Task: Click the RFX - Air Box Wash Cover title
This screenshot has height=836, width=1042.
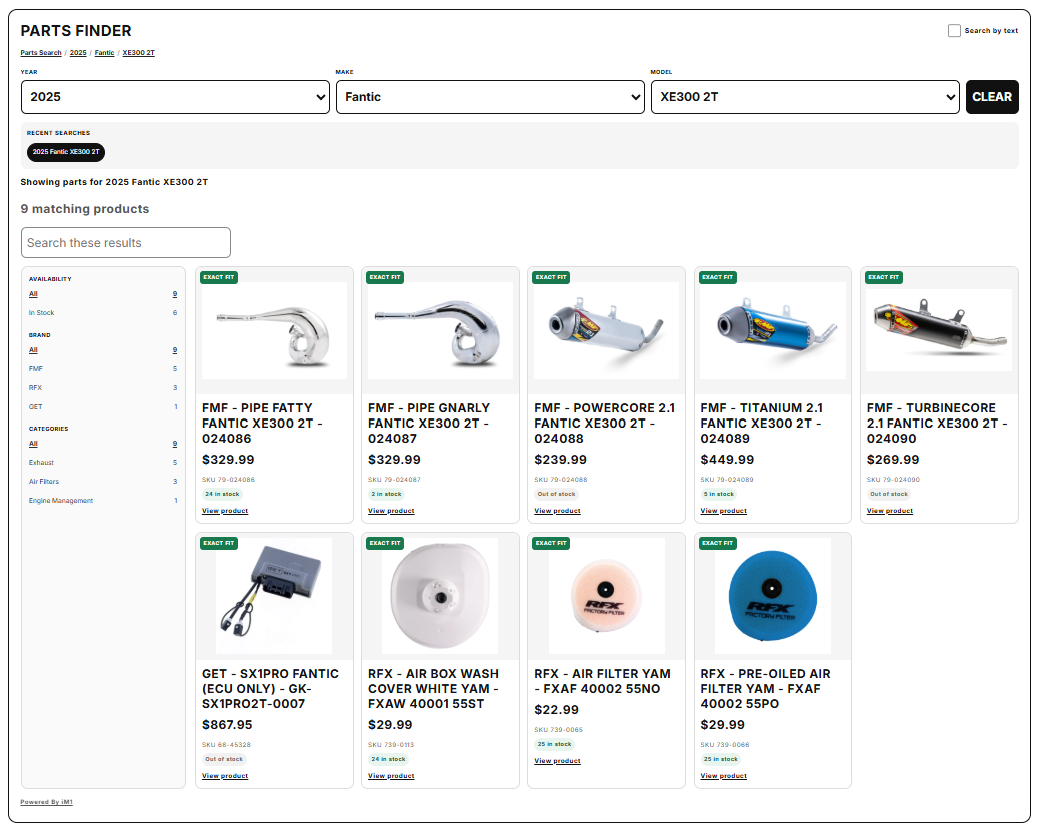Action: click(433, 688)
